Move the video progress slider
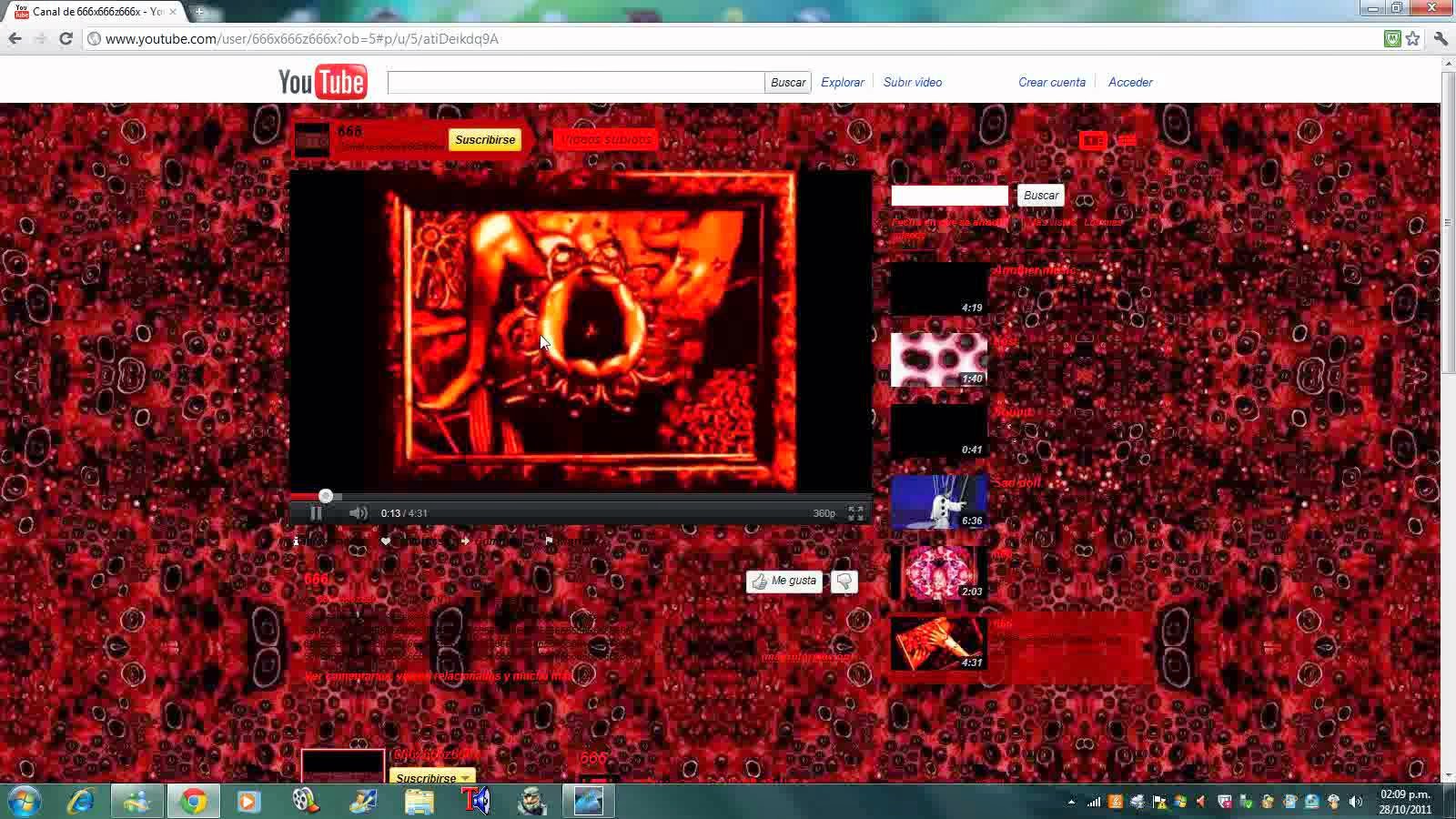Screen dimensions: 1456x819 click(326, 496)
